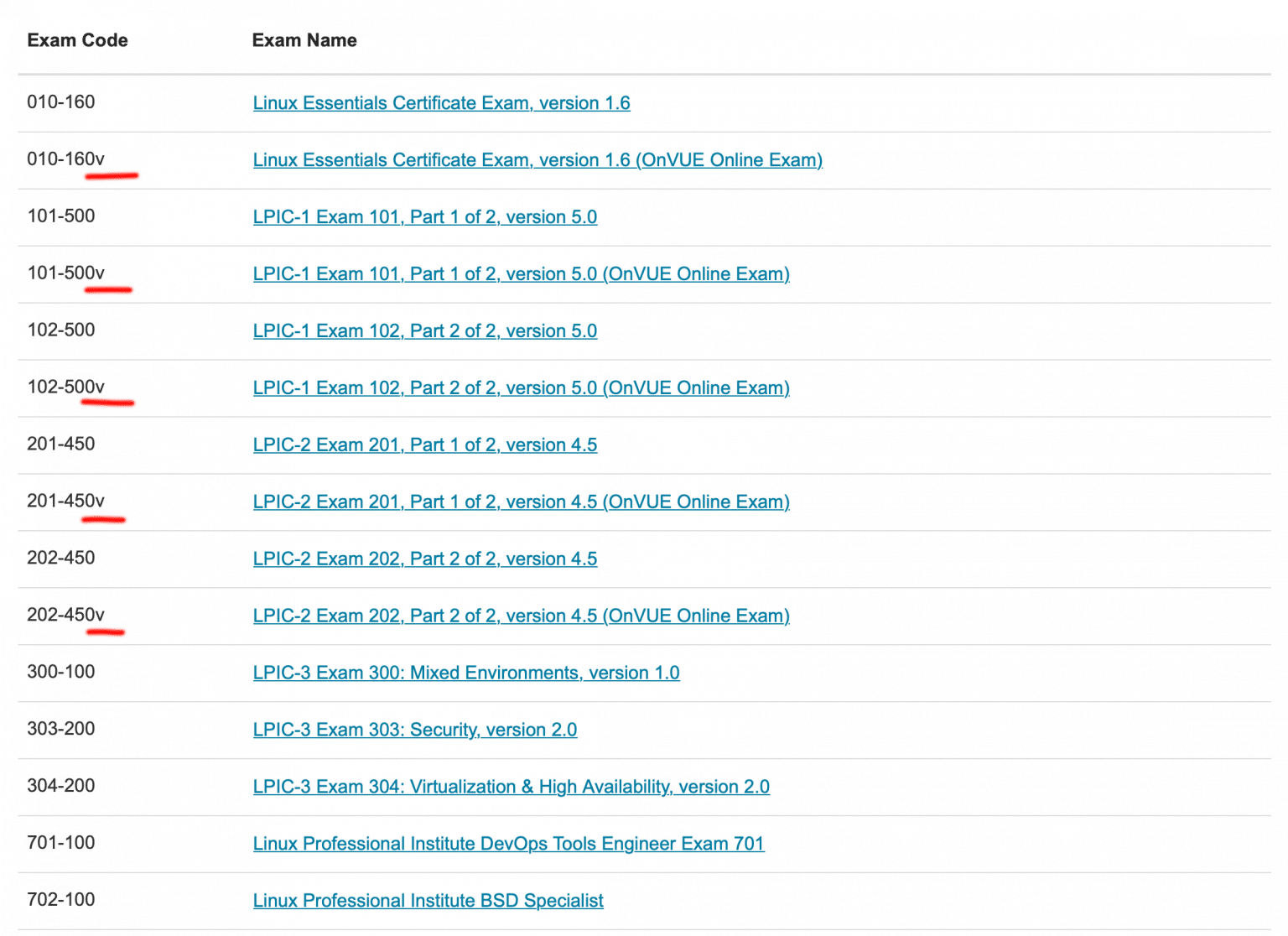Click exam code 702-100 cell
Viewport: 1288px width, 936px height.
click(61, 900)
